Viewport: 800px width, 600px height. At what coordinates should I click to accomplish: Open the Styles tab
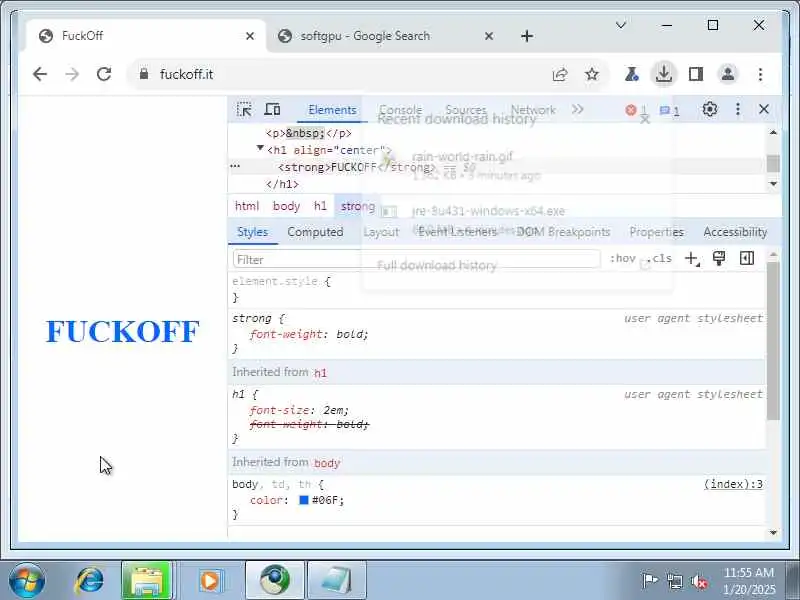click(x=253, y=232)
